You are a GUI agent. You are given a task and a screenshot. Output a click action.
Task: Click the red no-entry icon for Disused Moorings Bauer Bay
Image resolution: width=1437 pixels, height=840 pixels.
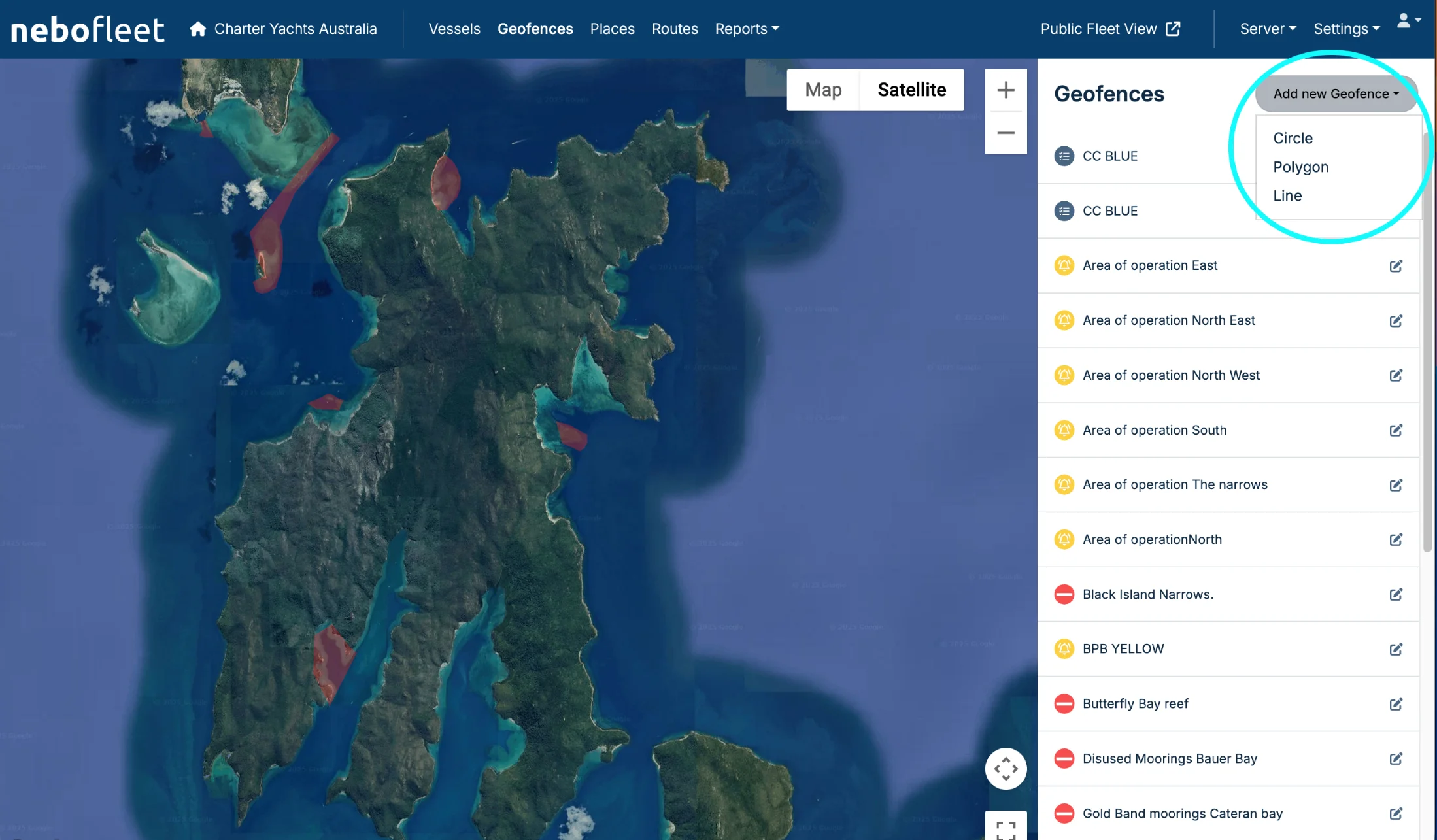(1064, 759)
